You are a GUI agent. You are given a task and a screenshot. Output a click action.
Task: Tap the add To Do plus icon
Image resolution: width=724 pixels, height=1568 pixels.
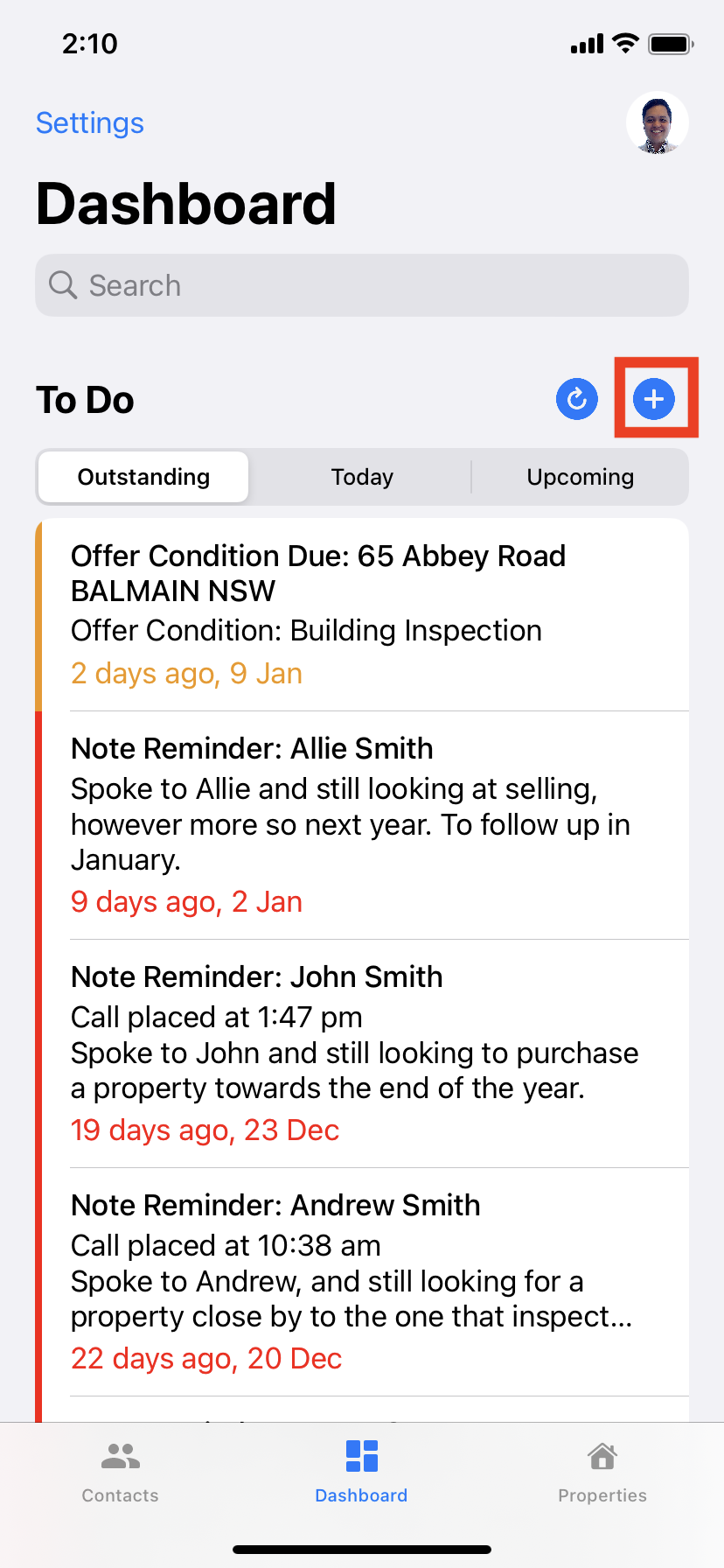pyautogui.click(x=654, y=399)
